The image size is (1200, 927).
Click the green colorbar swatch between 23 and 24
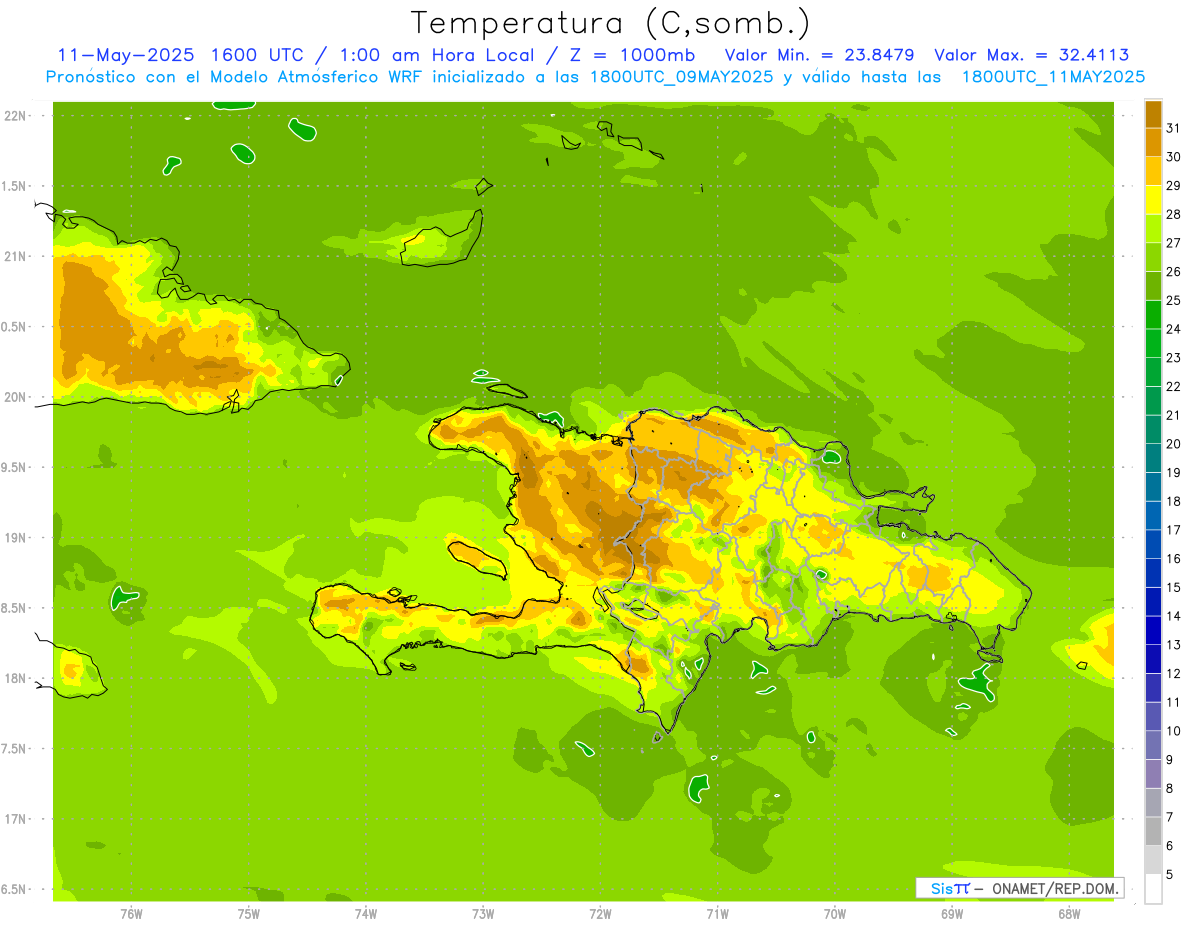click(1153, 343)
